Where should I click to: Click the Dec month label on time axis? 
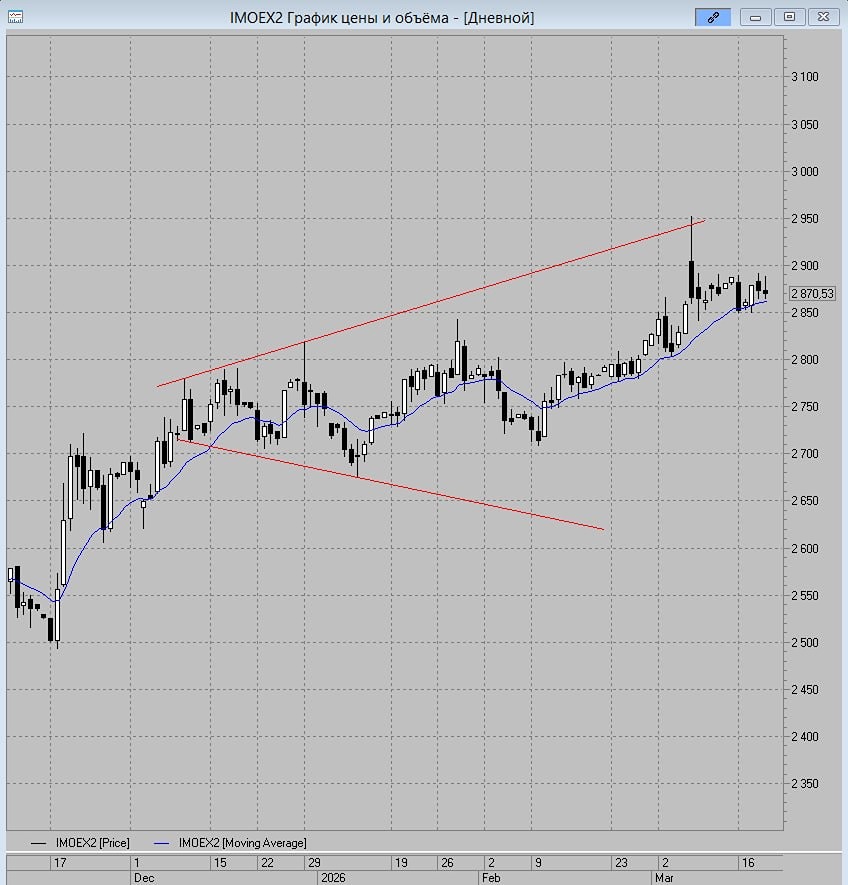click(144, 878)
